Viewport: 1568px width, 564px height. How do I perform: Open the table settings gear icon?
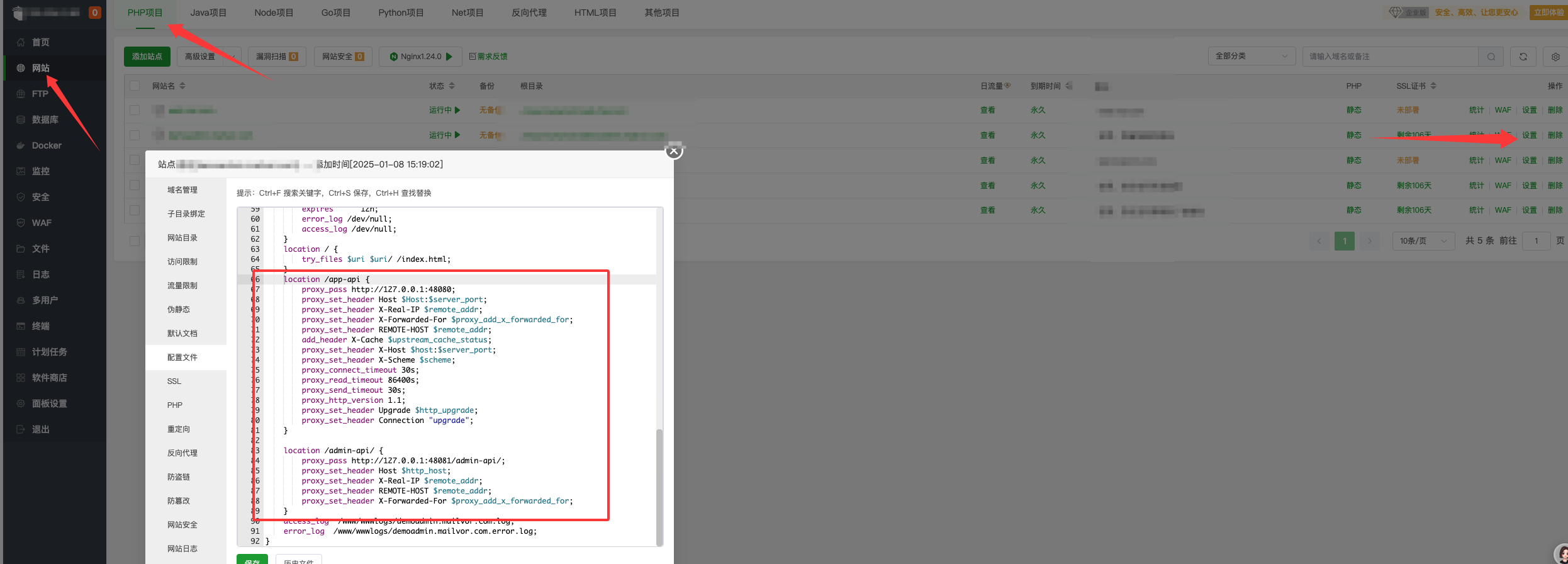pyautogui.click(x=1555, y=57)
